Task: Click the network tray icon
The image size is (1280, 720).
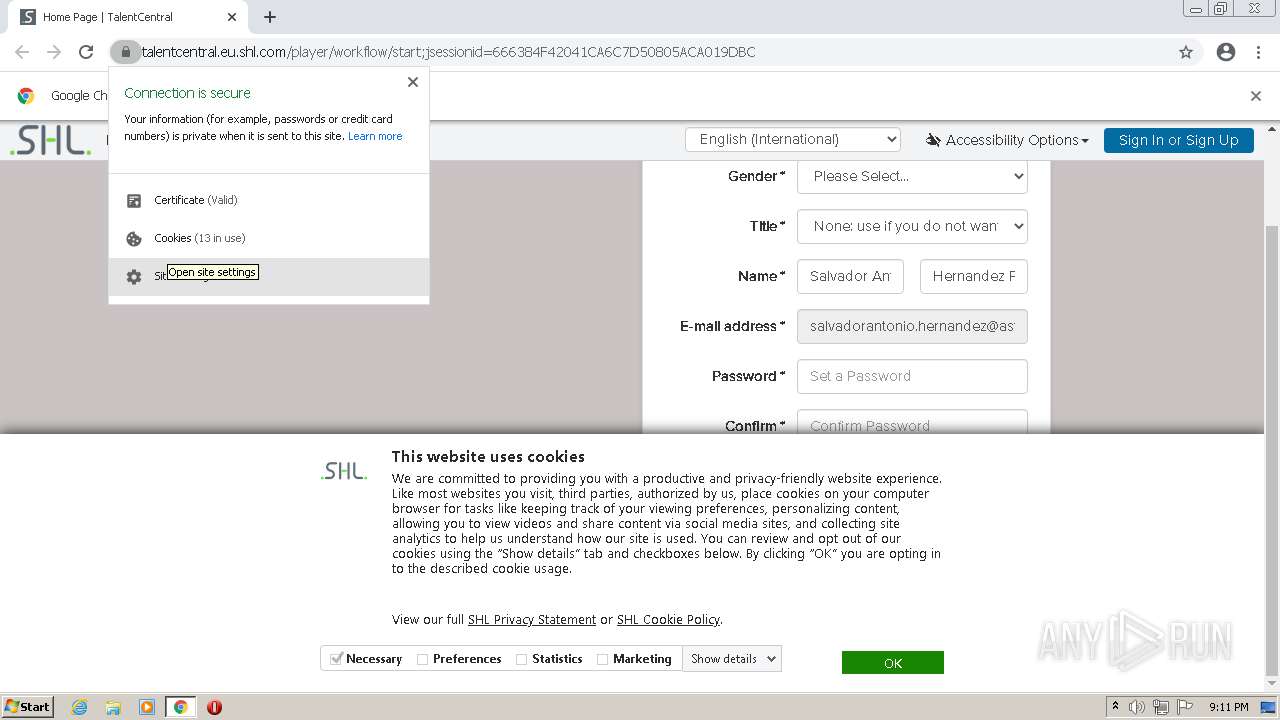Action: coord(1161,707)
